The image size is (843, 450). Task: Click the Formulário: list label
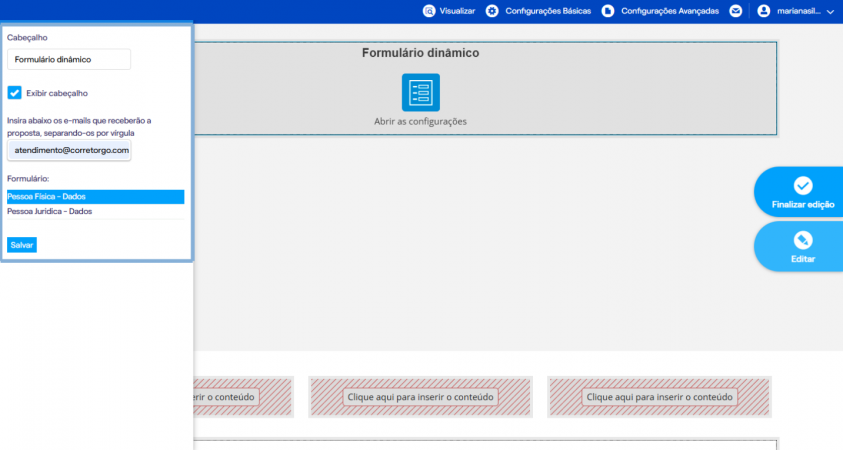click(28, 178)
